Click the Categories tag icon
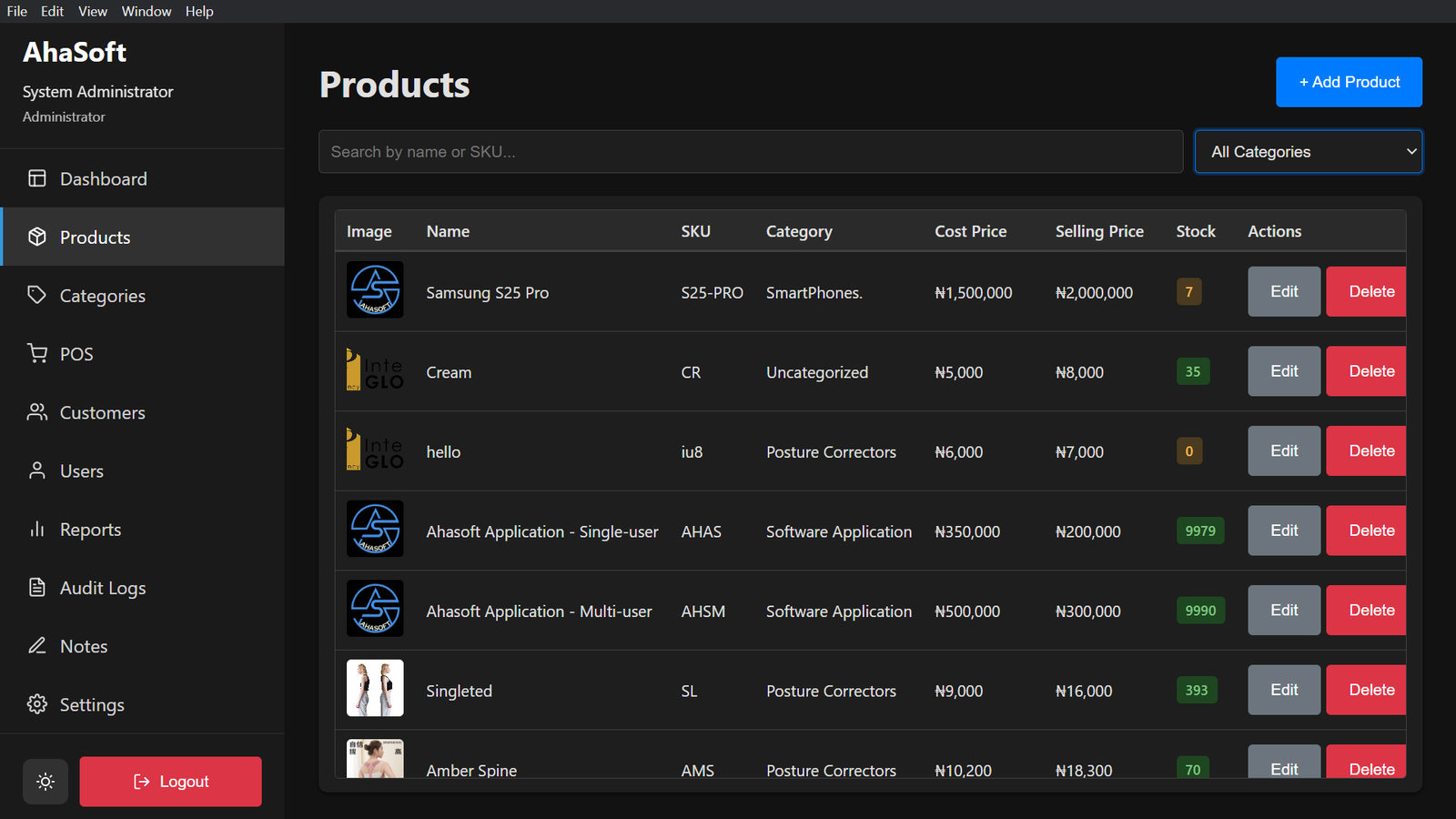Image resolution: width=1456 pixels, height=819 pixels. 37,295
